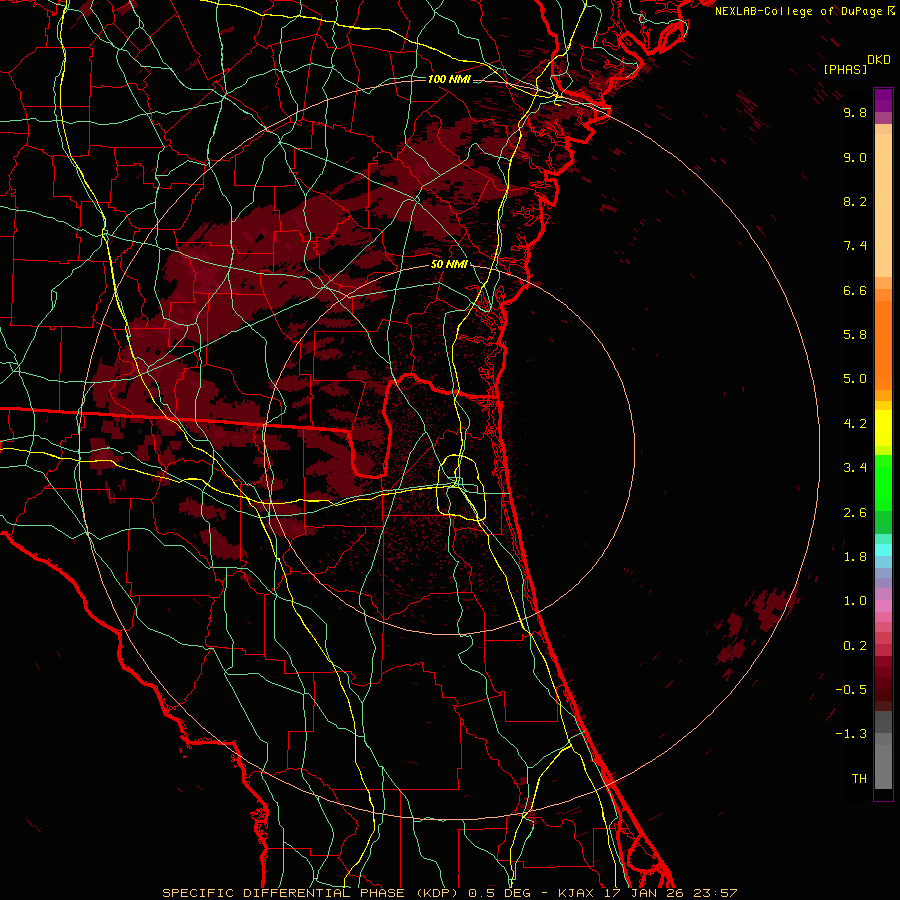Click the 7.4 color scale value
Viewport: 900px width, 900px height.
pyautogui.click(x=855, y=246)
